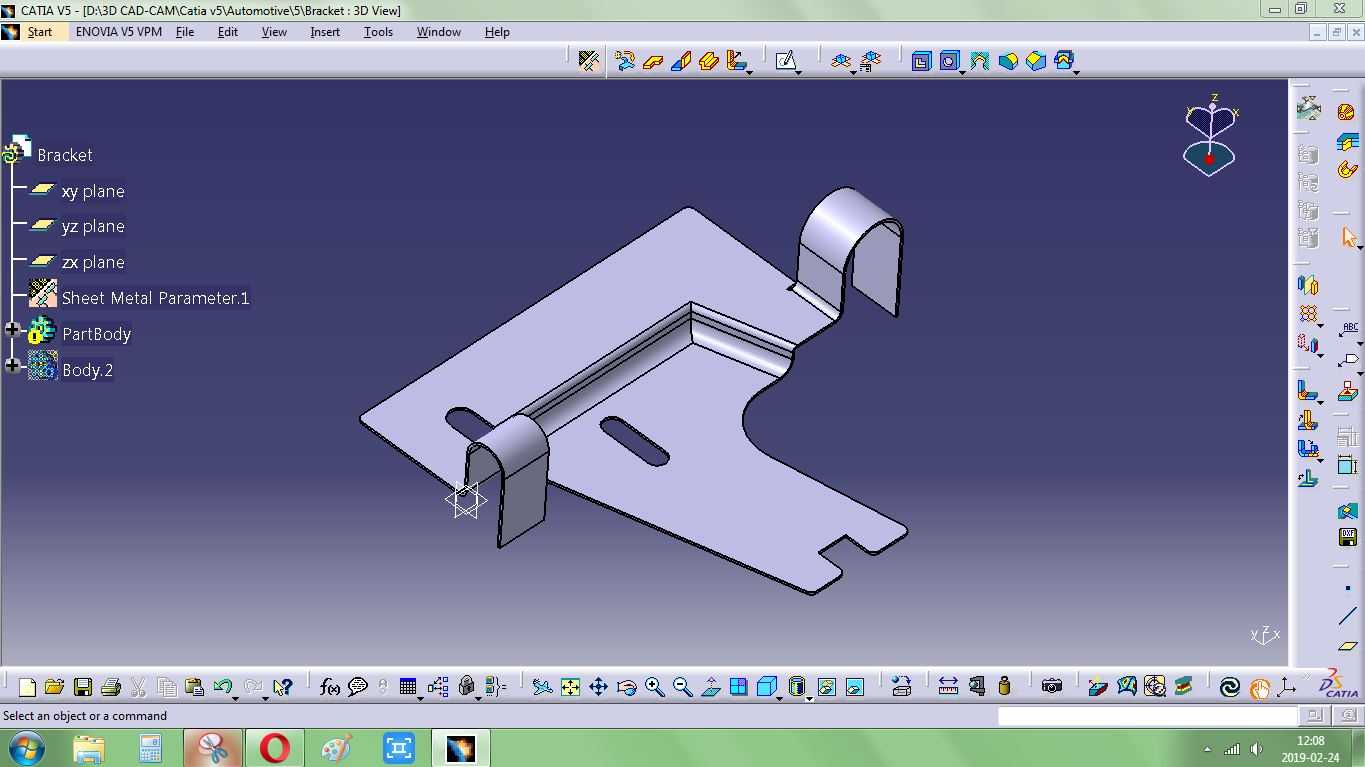Open the Insert menu
Image resolution: width=1365 pixels, height=767 pixels.
click(325, 32)
